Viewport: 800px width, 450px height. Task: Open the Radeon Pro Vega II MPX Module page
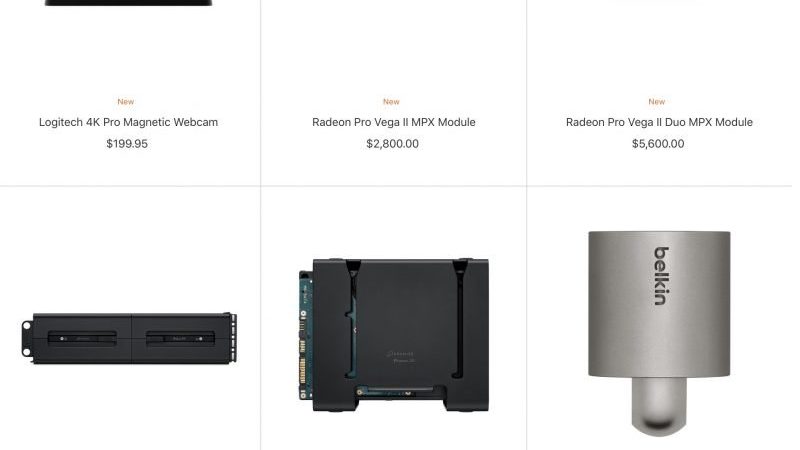click(x=393, y=122)
